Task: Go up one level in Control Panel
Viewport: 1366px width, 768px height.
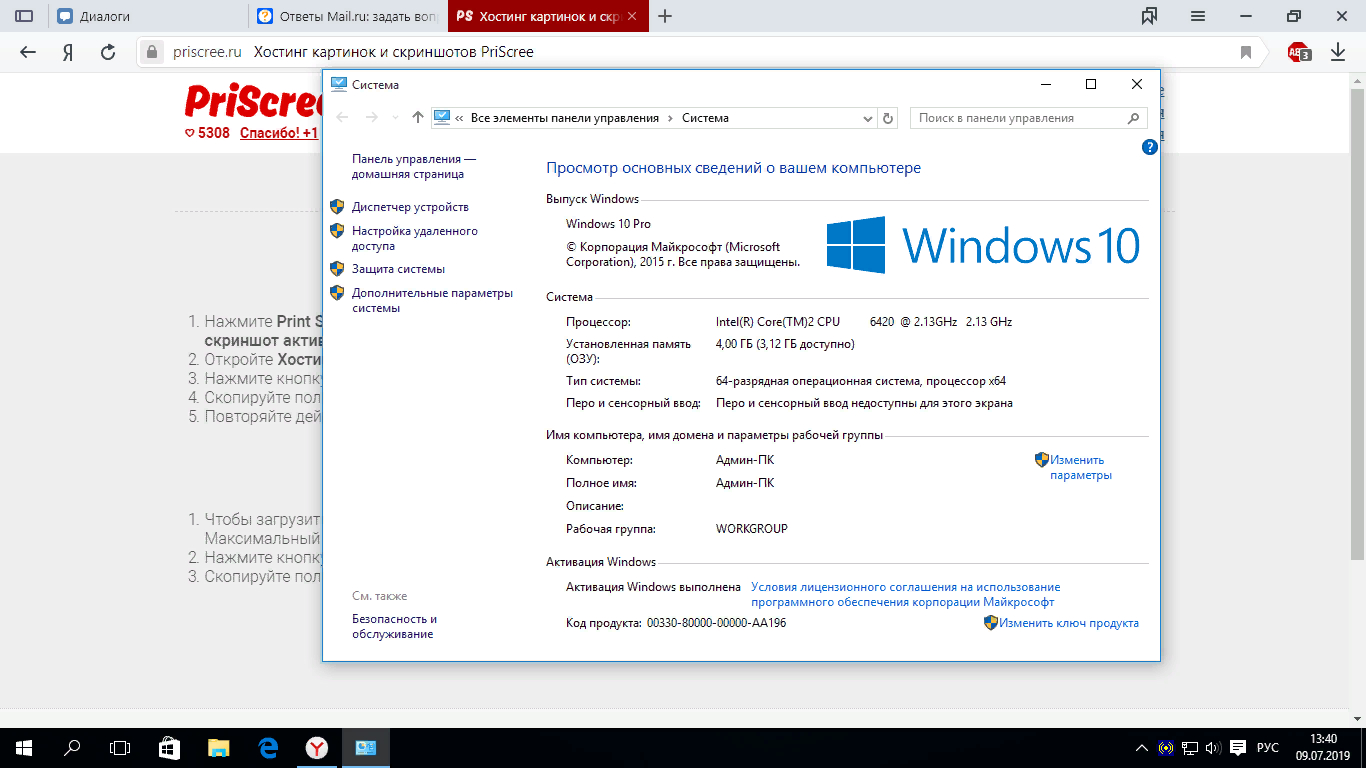Action: click(418, 118)
